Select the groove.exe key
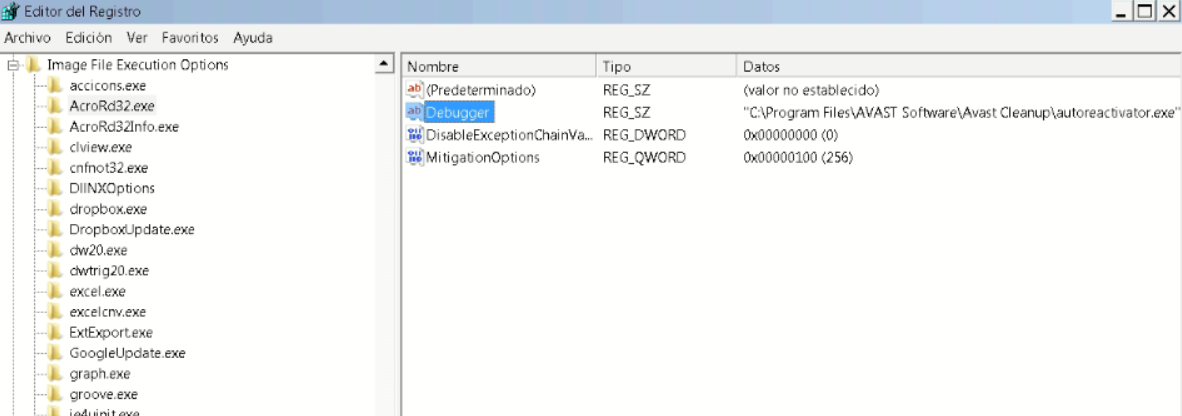 point(103,394)
